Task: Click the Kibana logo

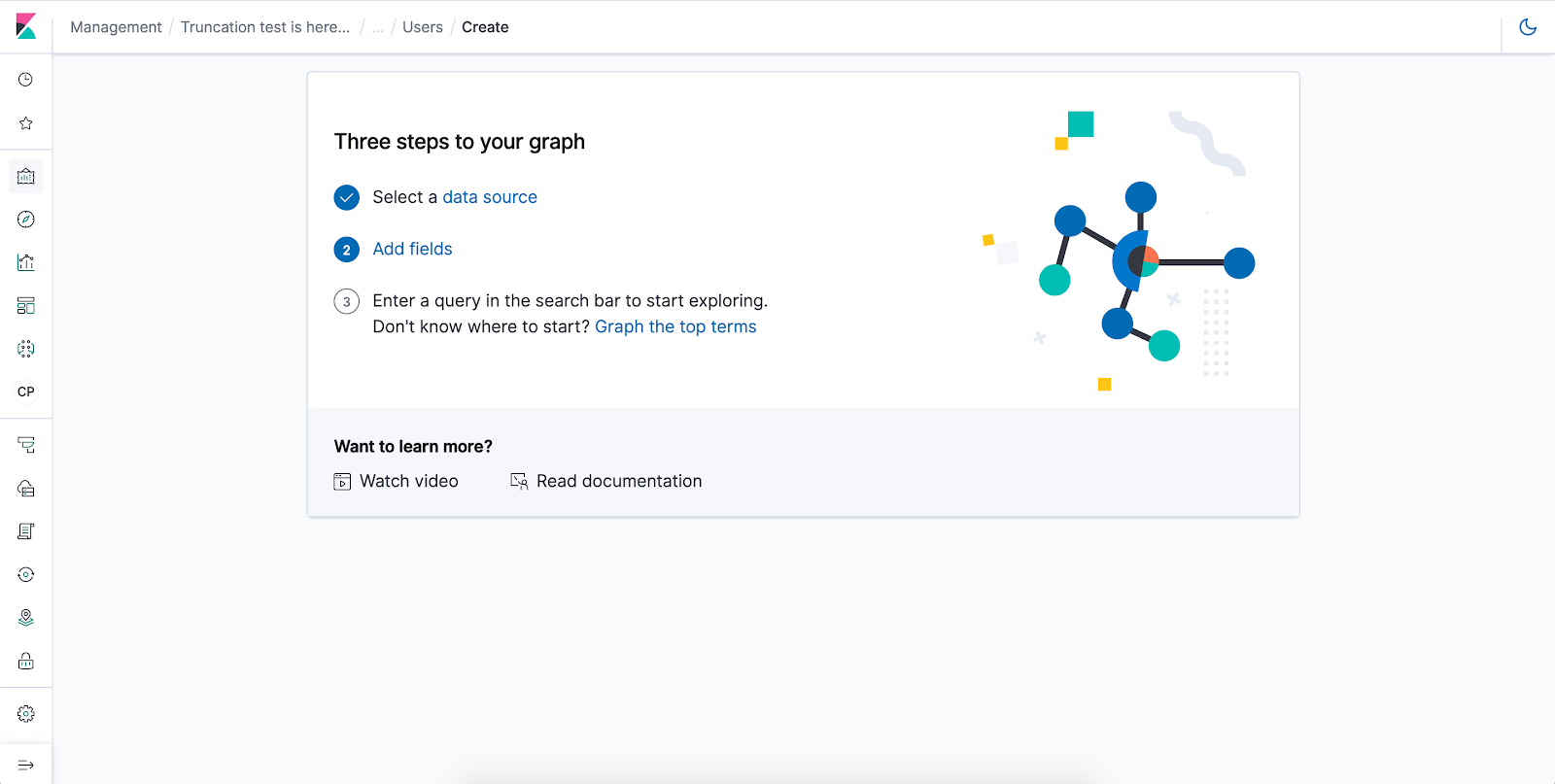Action: pyautogui.click(x=26, y=26)
